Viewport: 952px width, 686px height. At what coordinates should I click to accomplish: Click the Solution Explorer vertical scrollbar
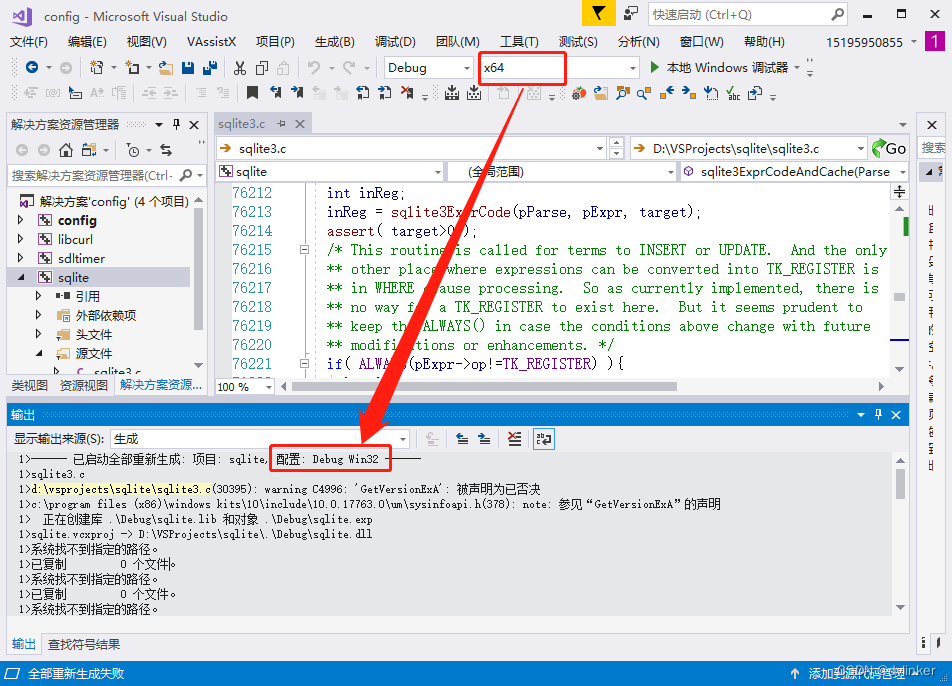[199, 269]
